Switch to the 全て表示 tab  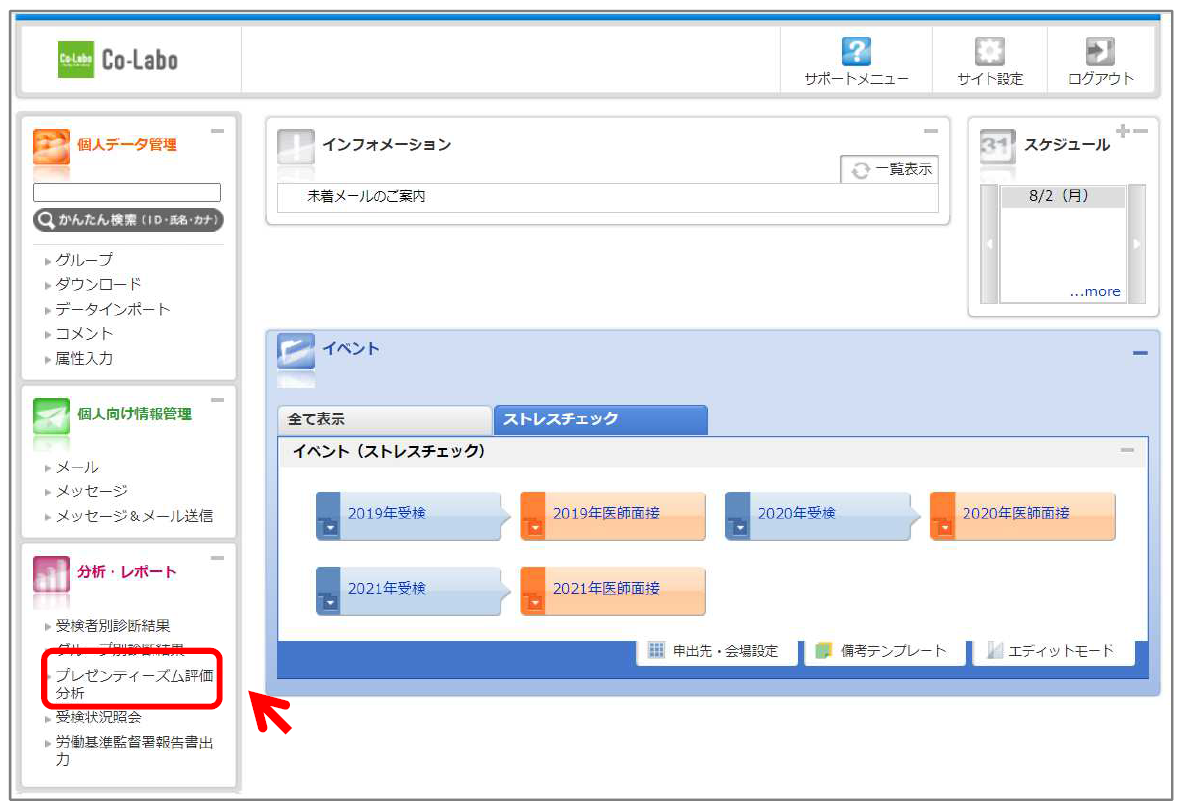(384, 419)
